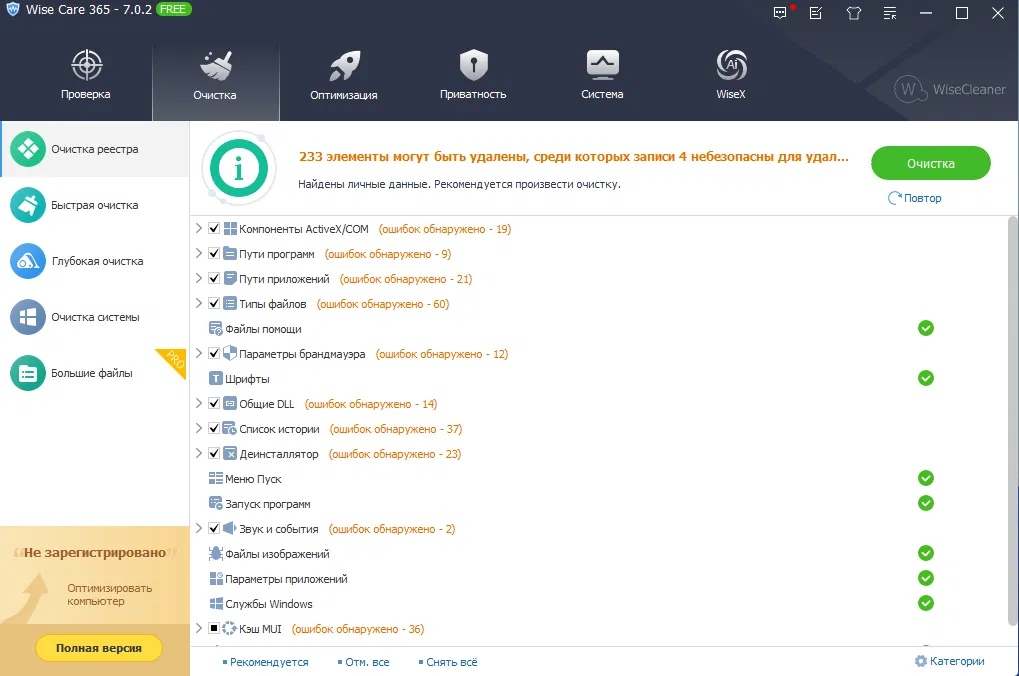Viewport: 1019px width, 676px height.
Task: Toggle Кэш MUI partial checkbox
Action: pos(214,629)
